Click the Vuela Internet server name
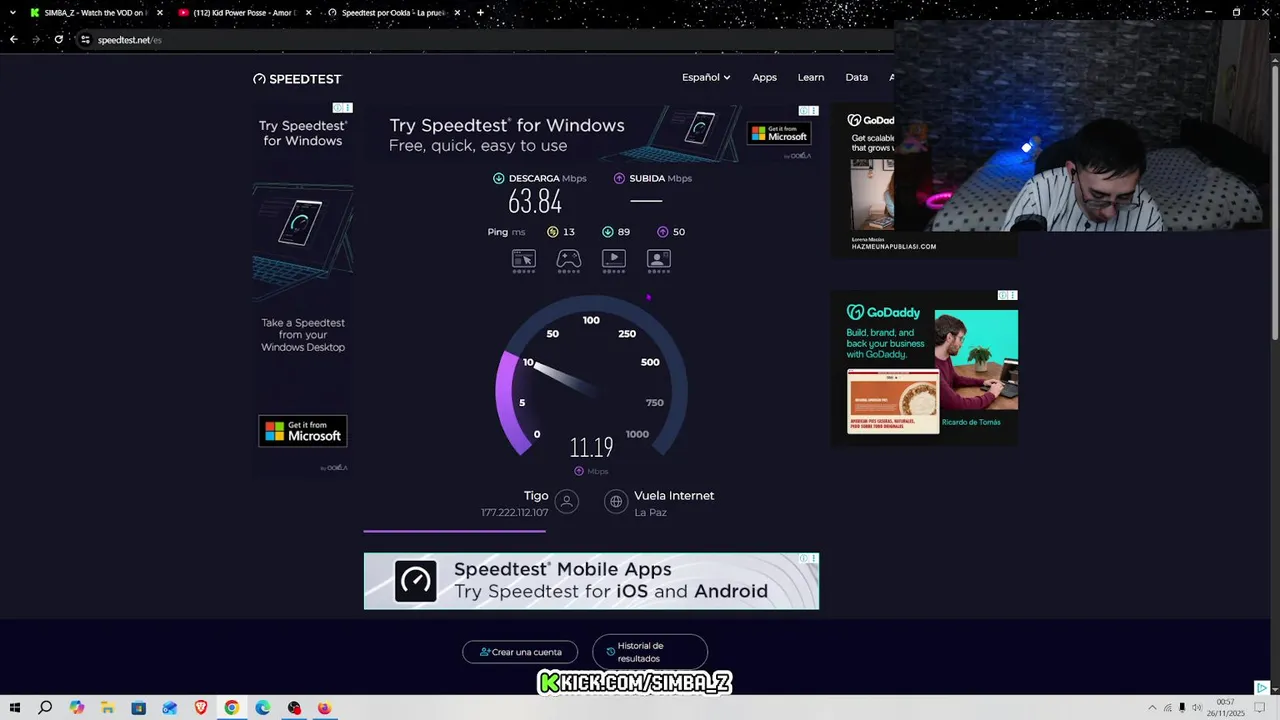 click(x=674, y=495)
